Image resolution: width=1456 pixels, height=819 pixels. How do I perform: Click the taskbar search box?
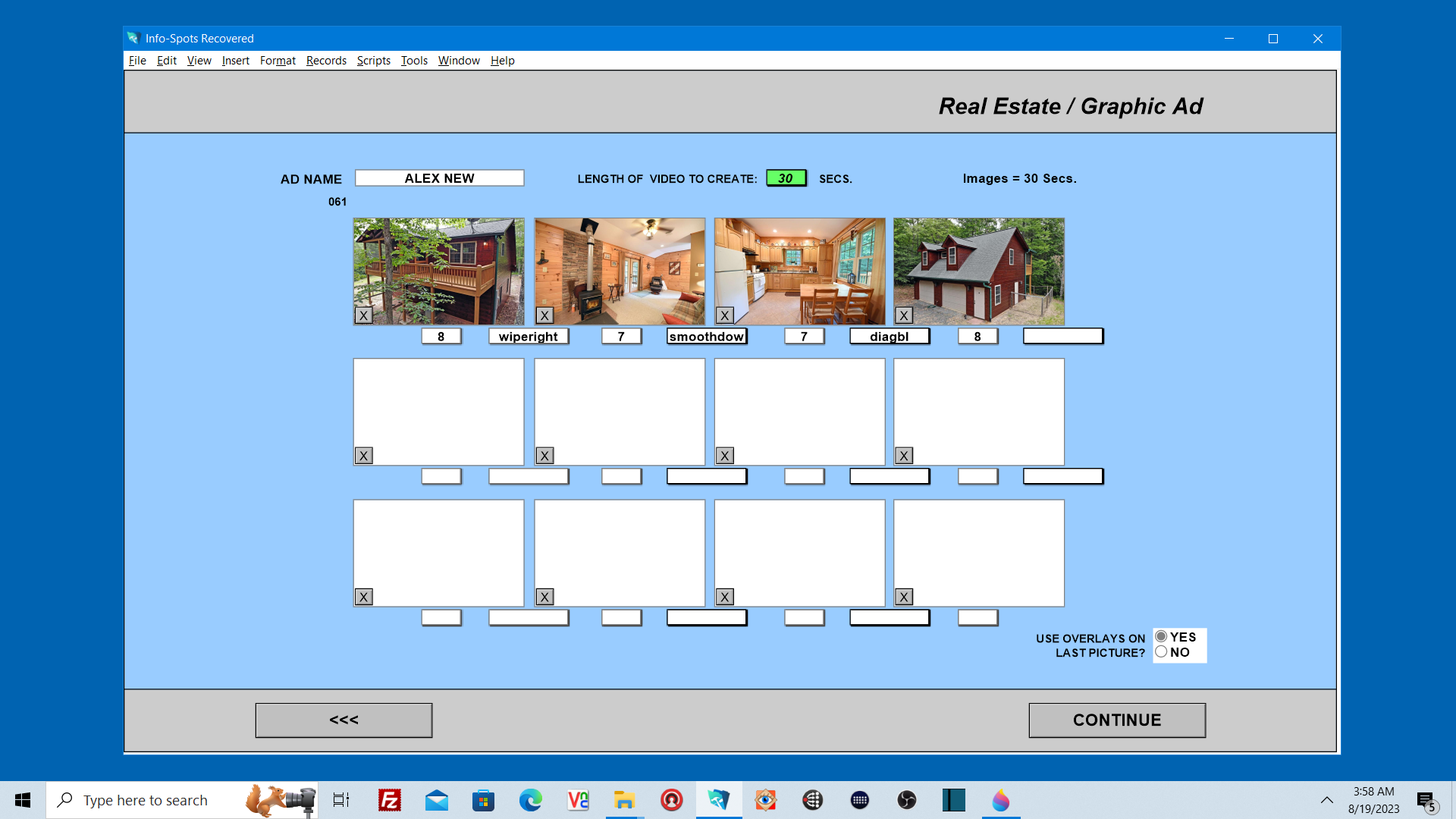182,800
